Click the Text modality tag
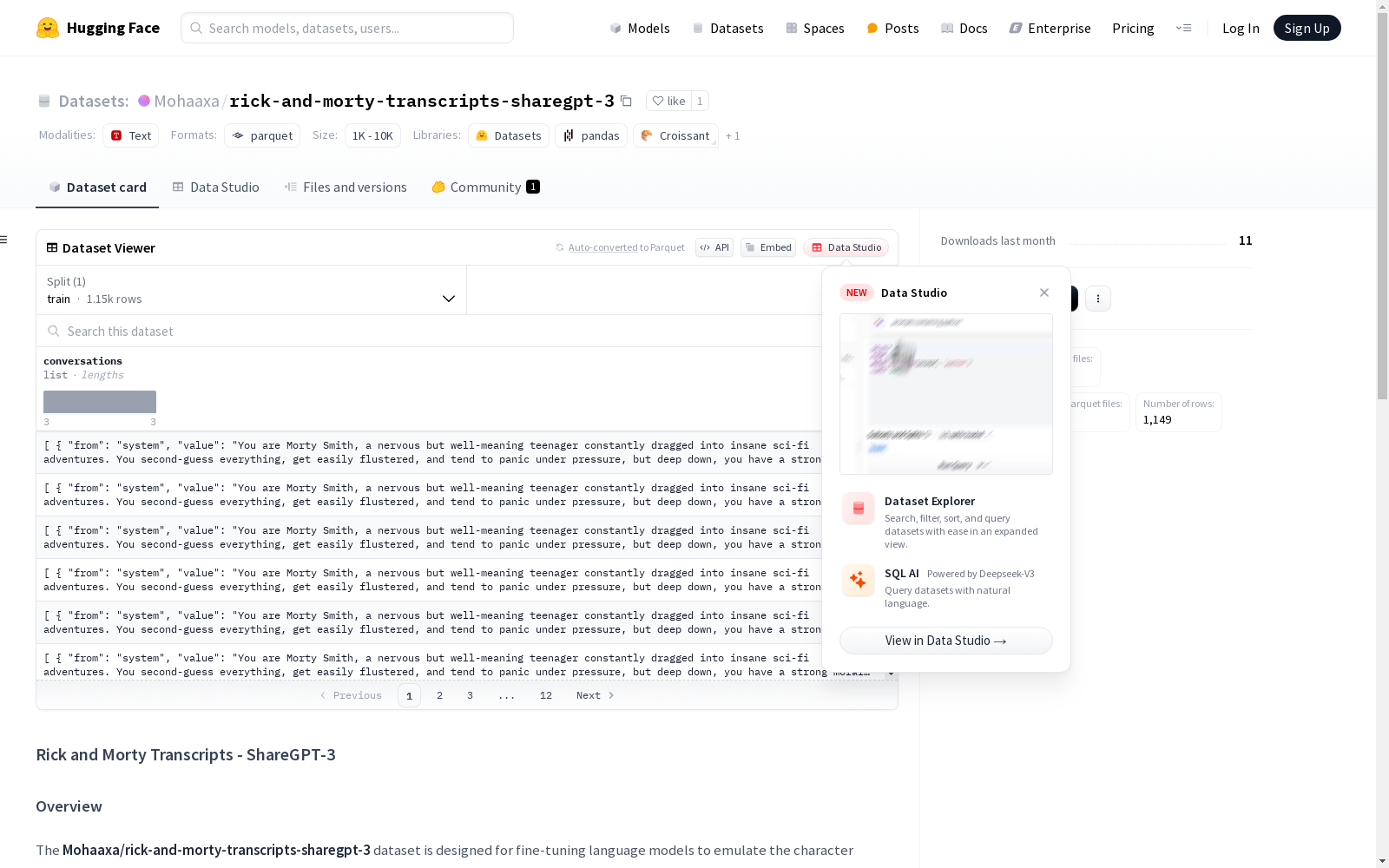The width and height of the screenshot is (1389, 868). click(130, 135)
